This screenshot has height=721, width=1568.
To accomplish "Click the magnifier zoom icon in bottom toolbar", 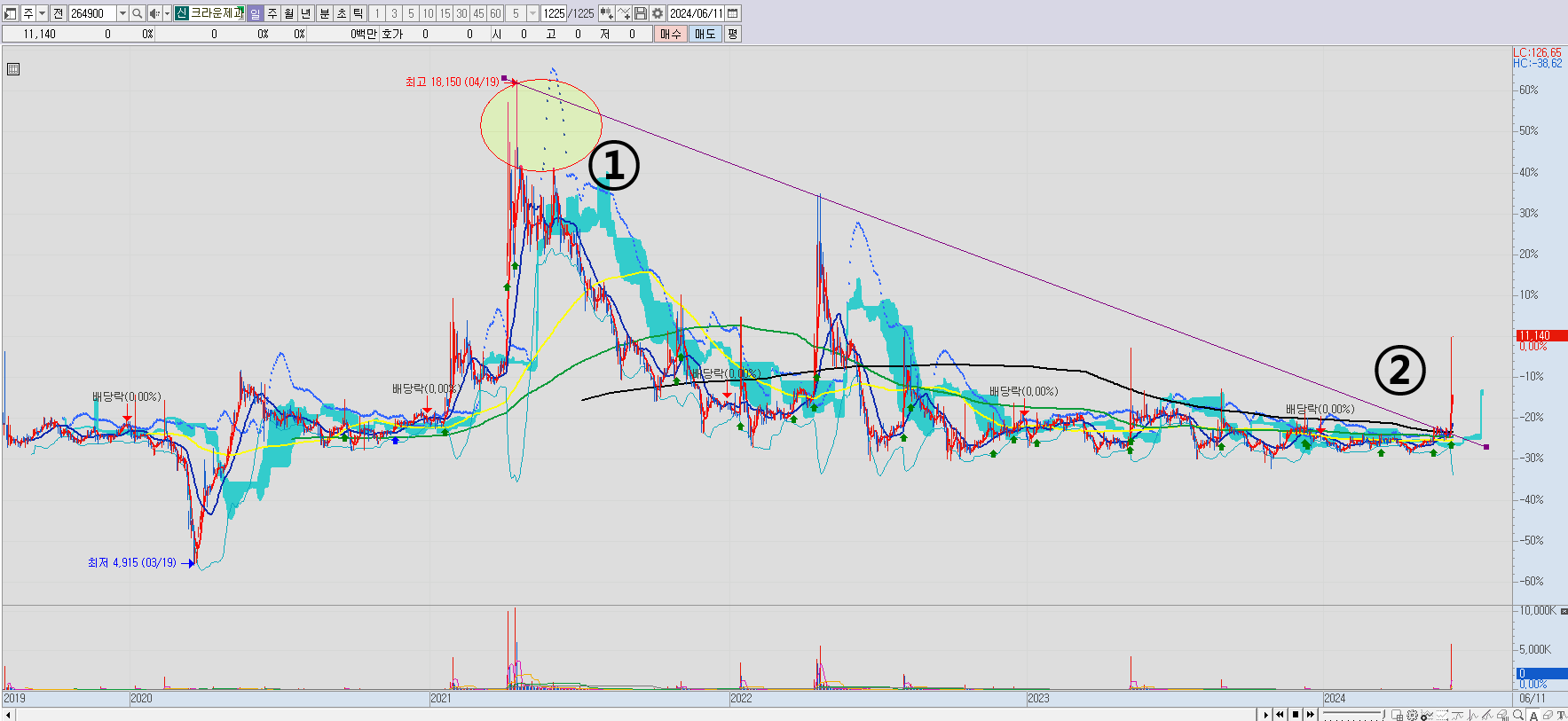I will point(1517,715).
